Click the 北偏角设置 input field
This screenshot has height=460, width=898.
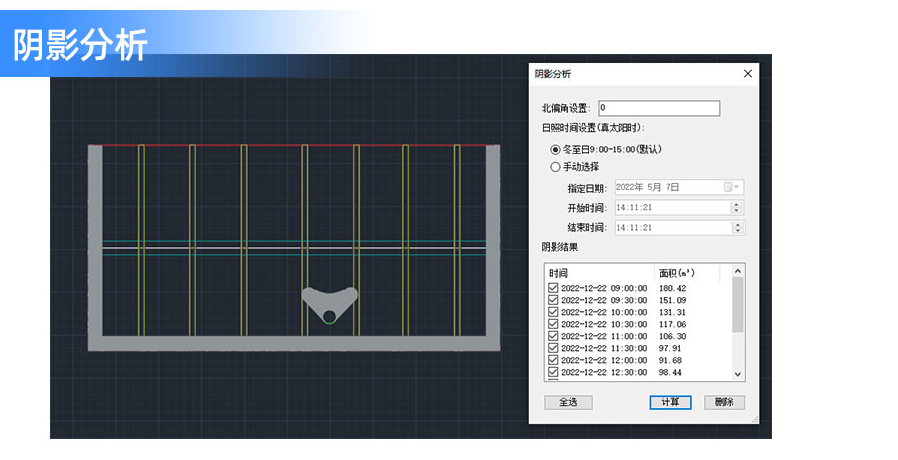pyautogui.click(x=658, y=108)
